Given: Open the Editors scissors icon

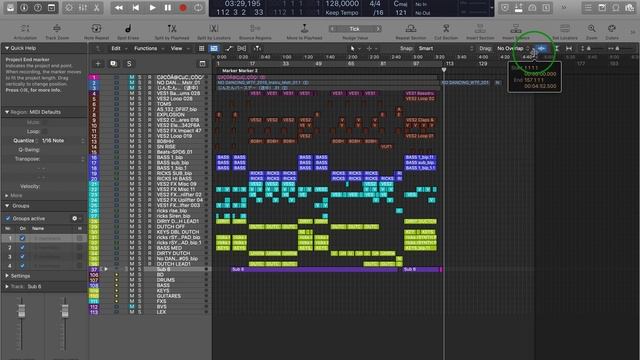Looking at the screenshot, I should point(97,8).
